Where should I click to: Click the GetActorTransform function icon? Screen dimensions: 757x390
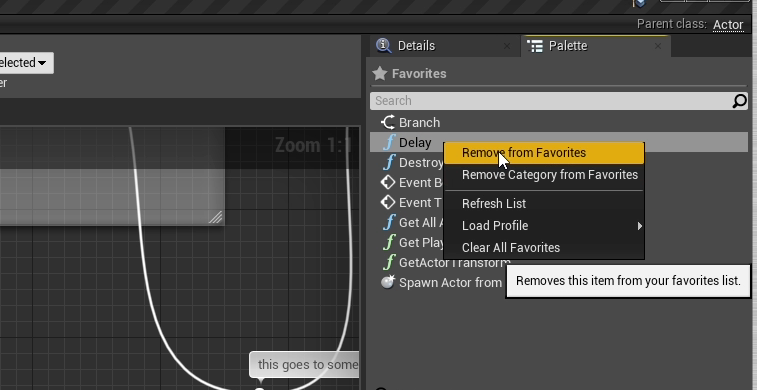(x=389, y=263)
